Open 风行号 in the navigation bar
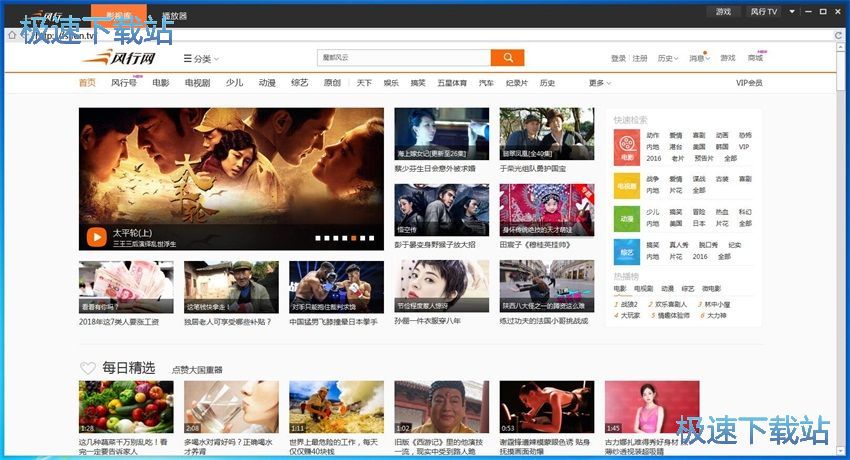Image resolution: width=850 pixels, height=460 pixels. pyautogui.click(x=124, y=83)
